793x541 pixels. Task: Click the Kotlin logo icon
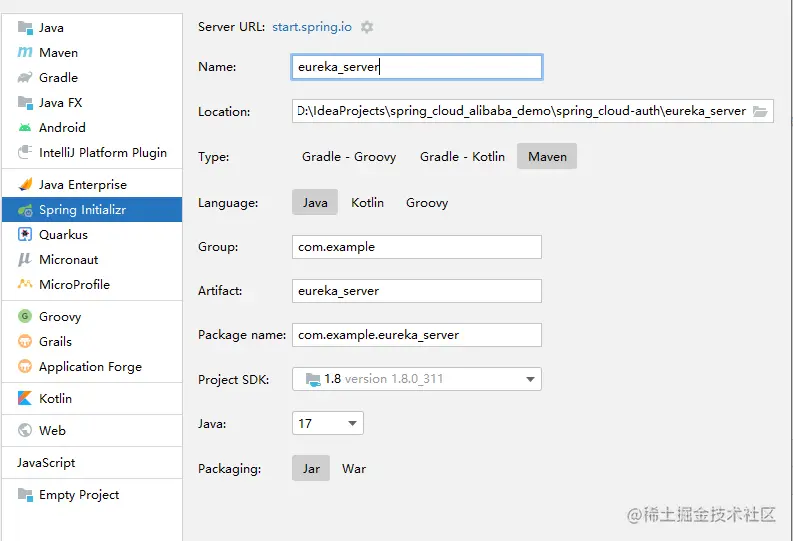point(25,398)
